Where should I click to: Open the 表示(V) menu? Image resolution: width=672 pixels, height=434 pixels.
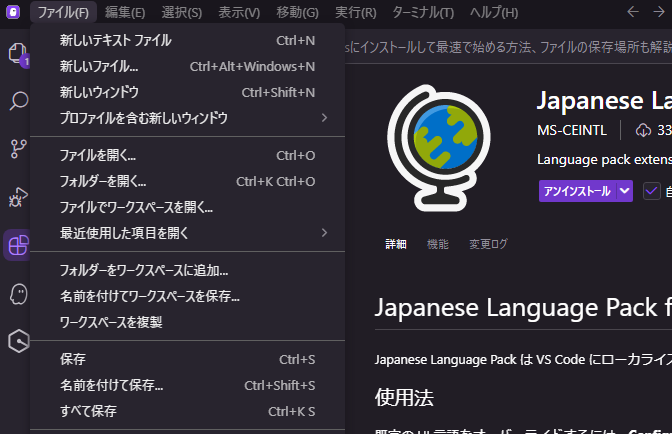(239, 12)
